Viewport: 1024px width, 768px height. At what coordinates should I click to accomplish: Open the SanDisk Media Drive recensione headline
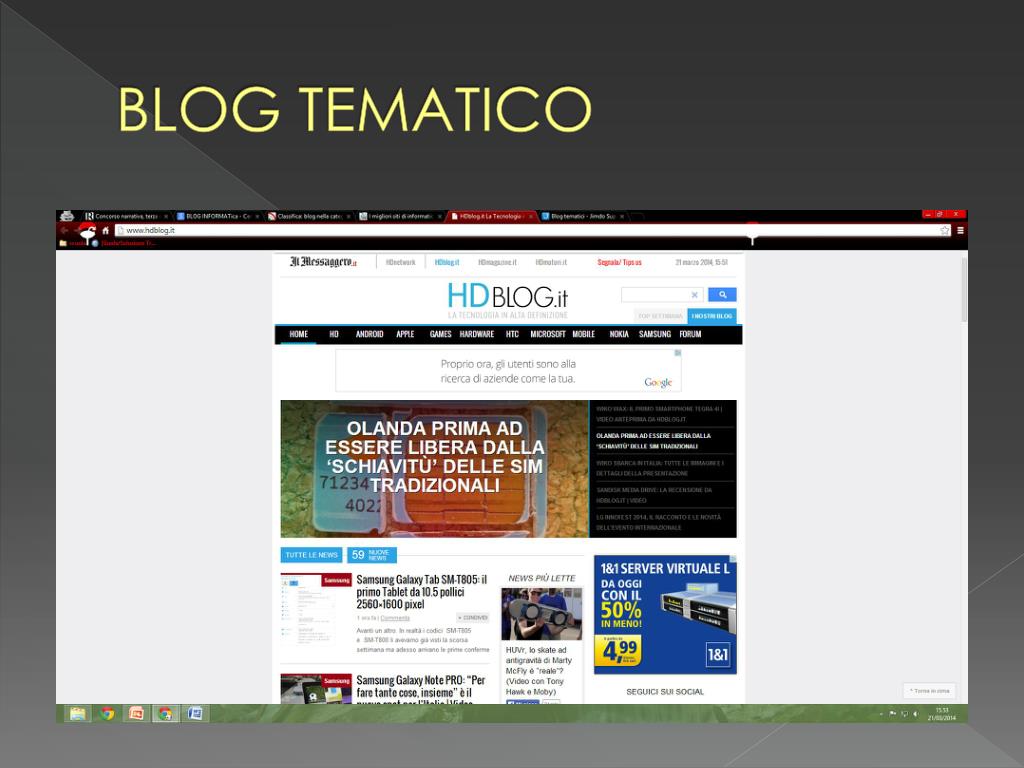coord(655,495)
